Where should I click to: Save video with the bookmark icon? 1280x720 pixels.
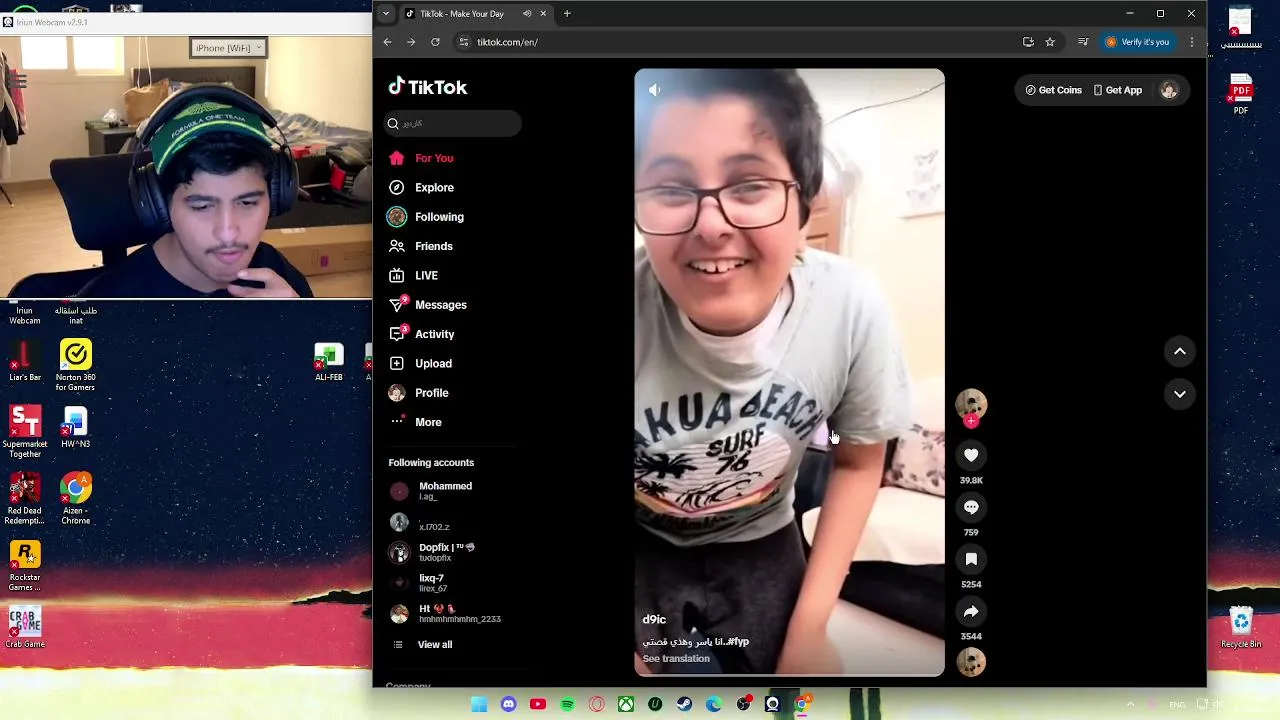tap(971, 559)
